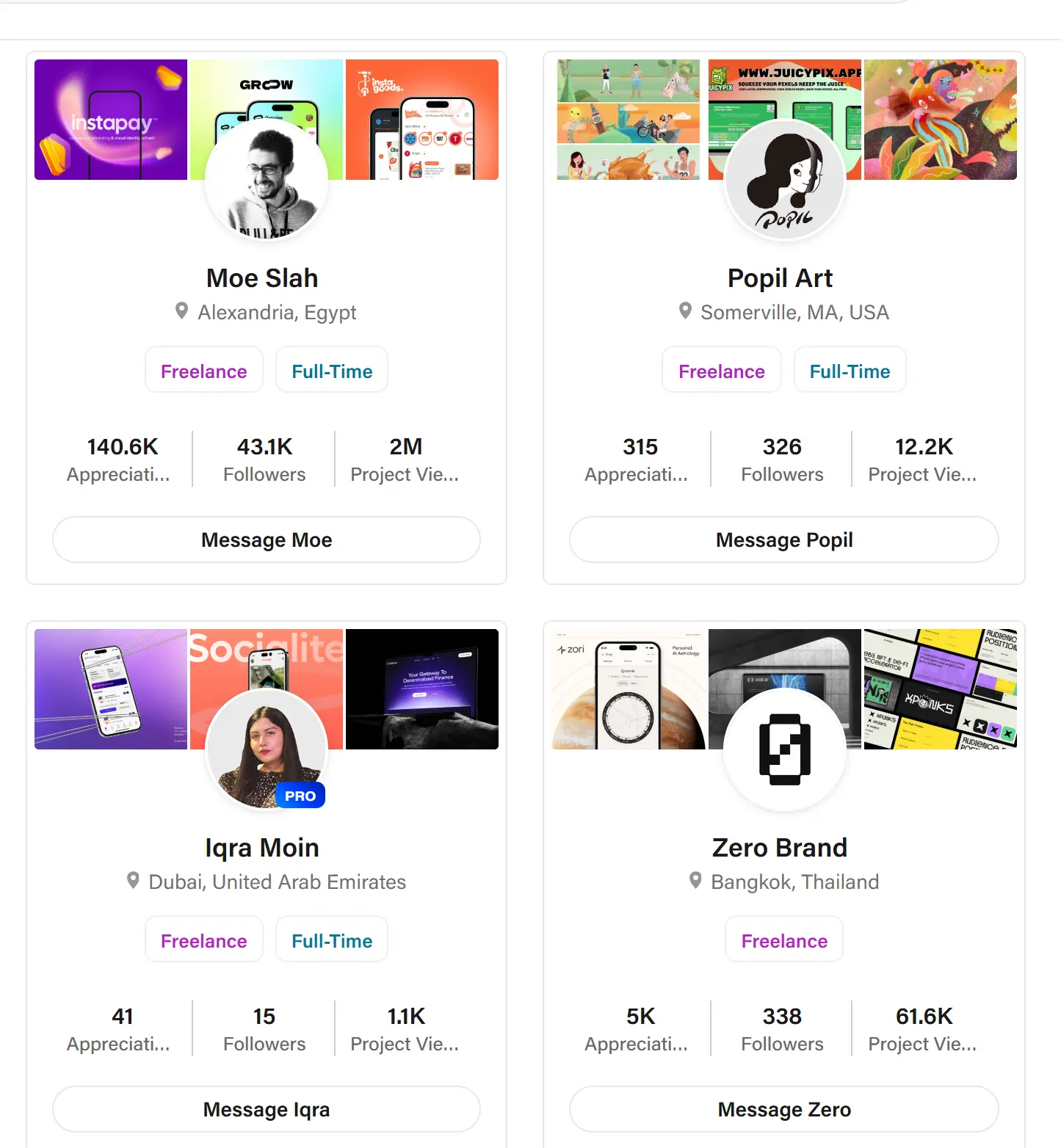Open the Iqra Moin profile name
The height and width of the screenshot is (1148, 1061).
[262, 848]
